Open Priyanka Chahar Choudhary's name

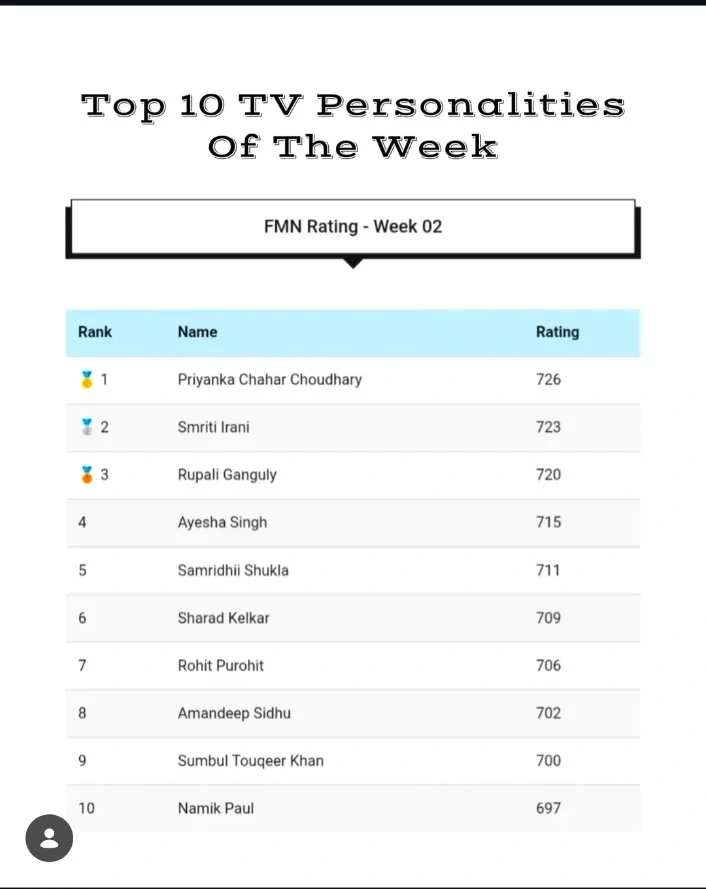(269, 380)
